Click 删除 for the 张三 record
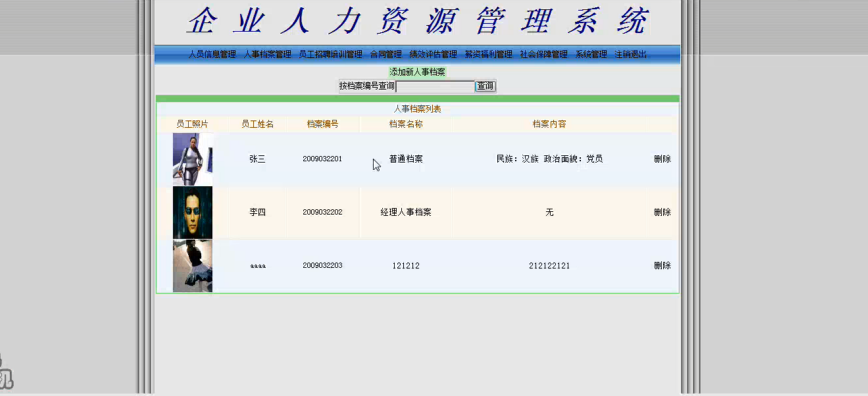Screen dimensions: 868x396 (662, 159)
